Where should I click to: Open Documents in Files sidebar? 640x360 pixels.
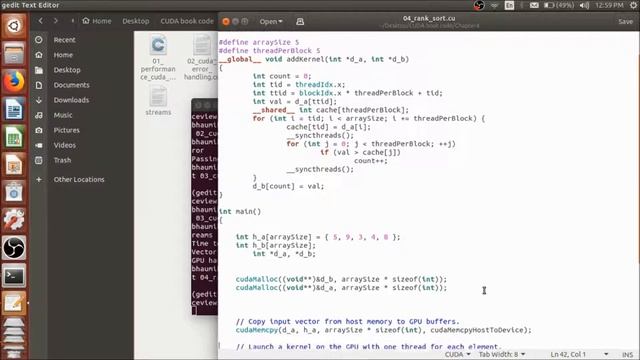[71, 85]
